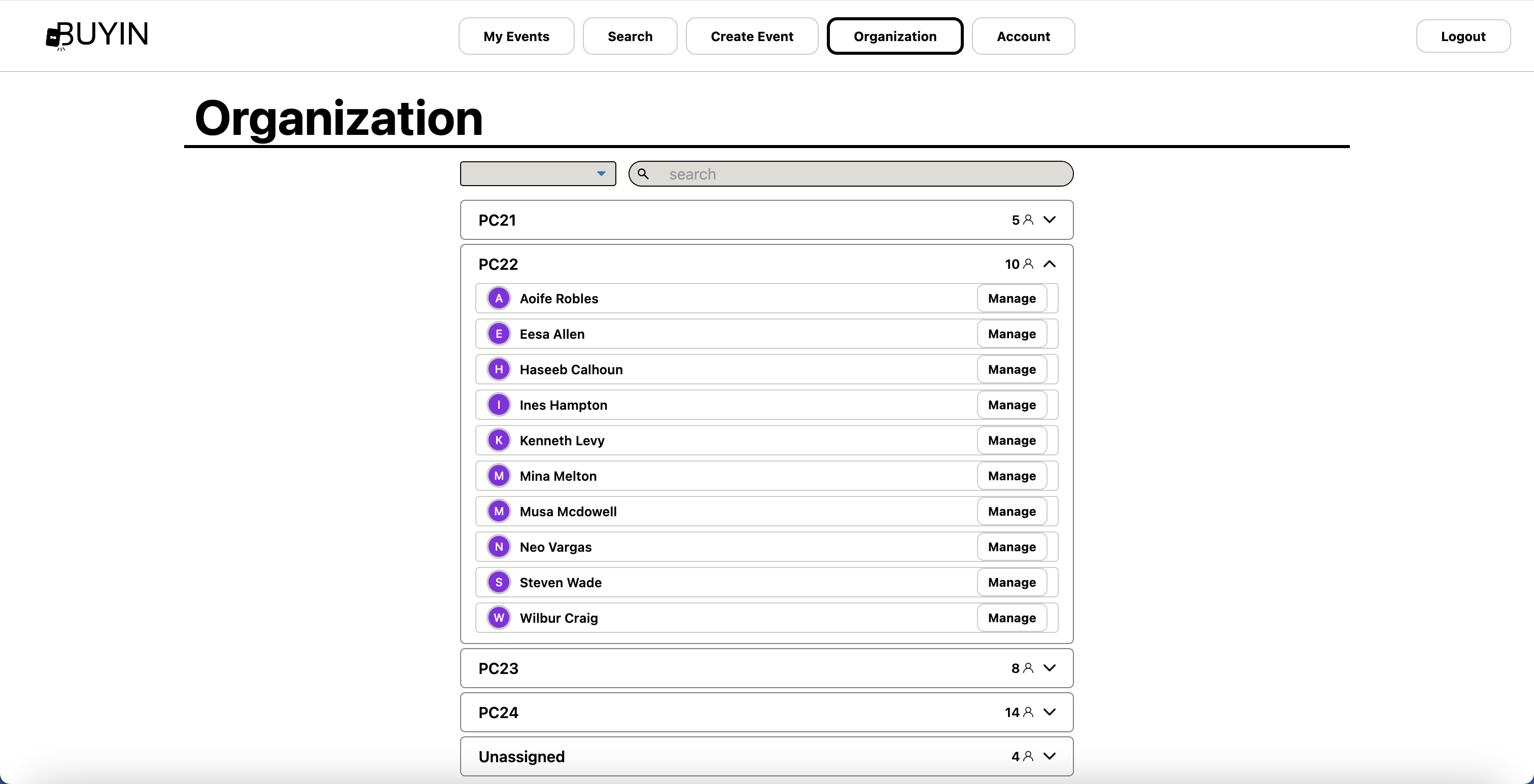
Task: Click Steven Wade's S avatar icon
Action: pos(499,582)
